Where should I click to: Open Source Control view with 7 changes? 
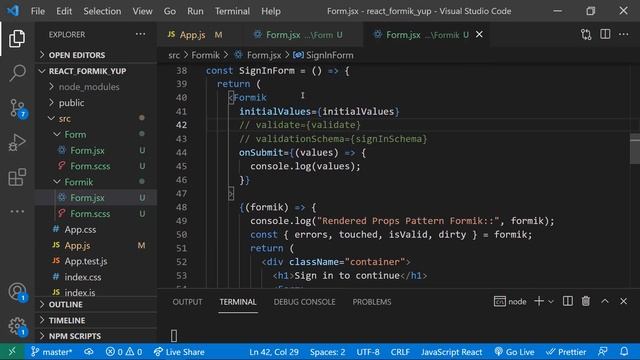click(17, 108)
